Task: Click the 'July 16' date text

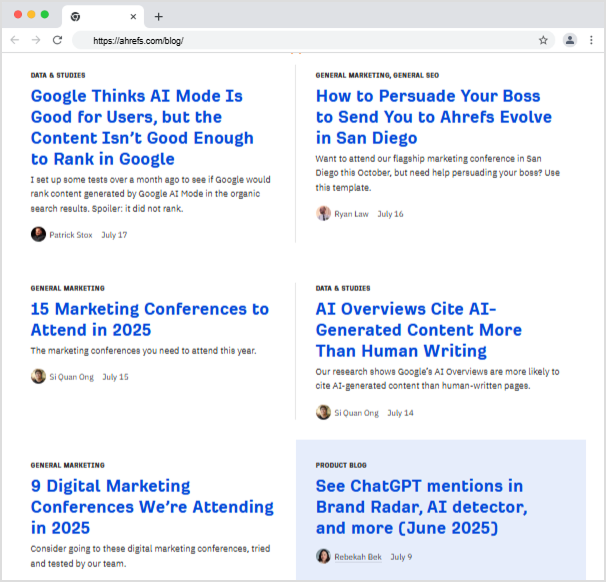Action: pos(390,214)
